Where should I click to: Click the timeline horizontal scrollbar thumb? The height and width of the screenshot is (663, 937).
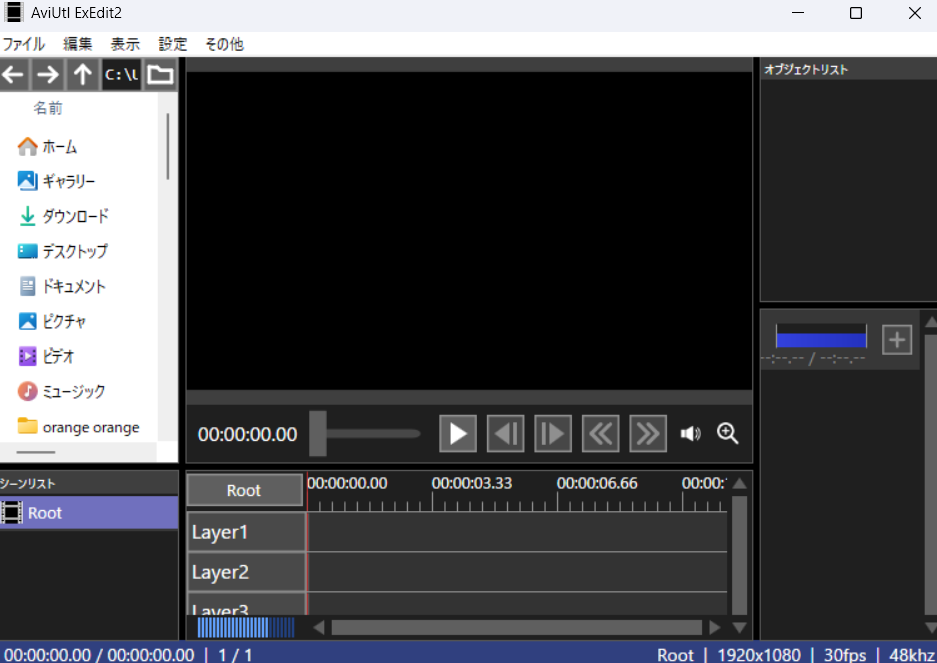pos(516,627)
